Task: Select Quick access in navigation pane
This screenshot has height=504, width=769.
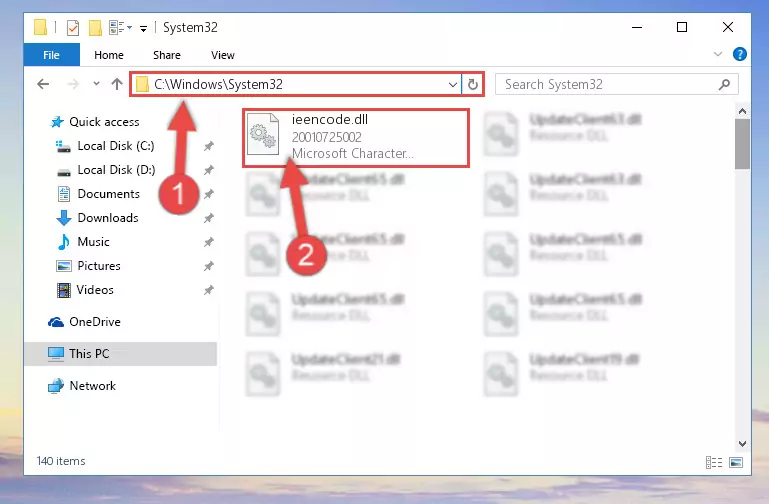Action: point(95,122)
